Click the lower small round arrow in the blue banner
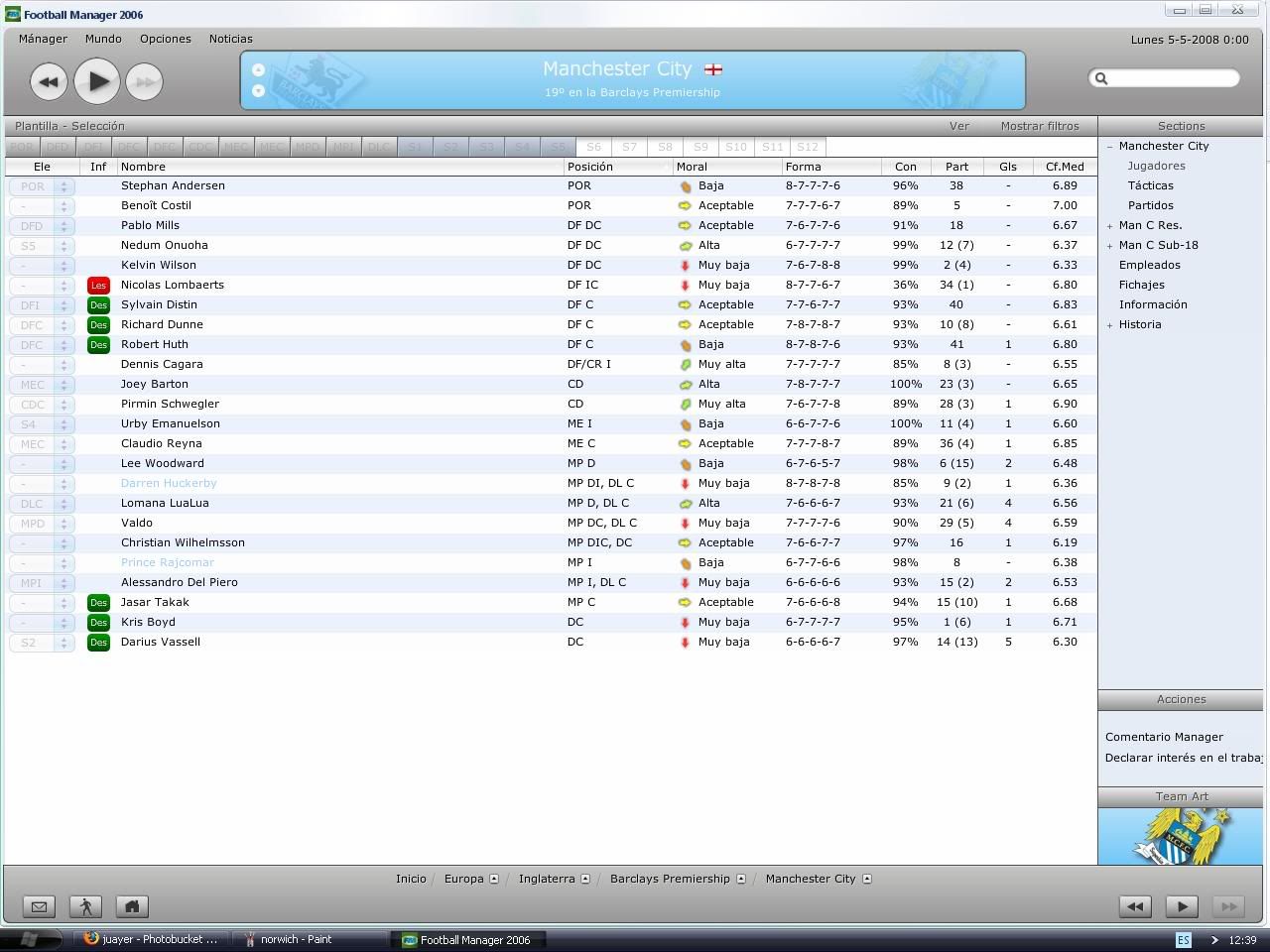Viewport: 1270px width, 952px height. tap(258, 91)
